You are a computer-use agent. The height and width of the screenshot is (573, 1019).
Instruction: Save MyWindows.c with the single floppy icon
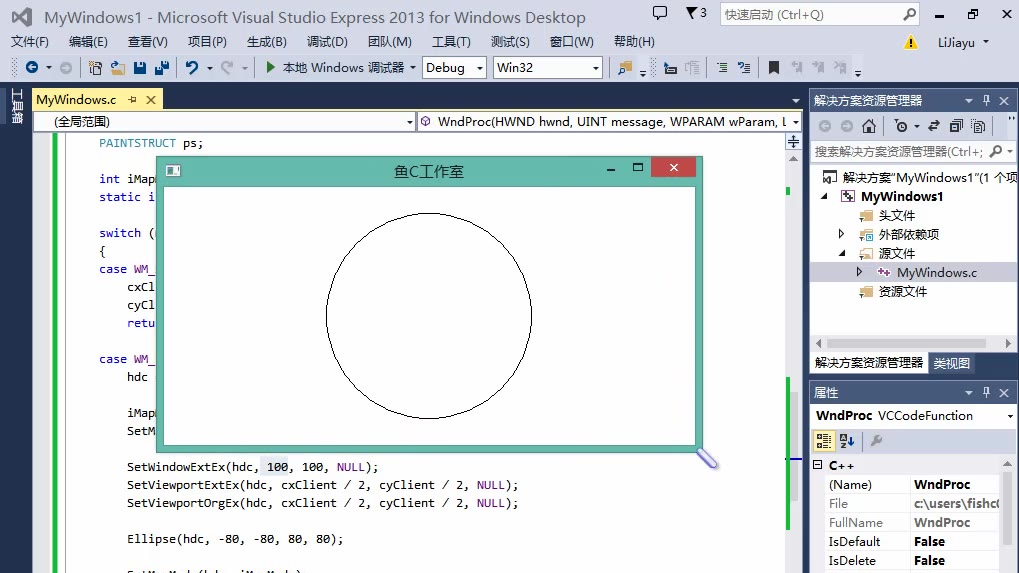point(140,68)
